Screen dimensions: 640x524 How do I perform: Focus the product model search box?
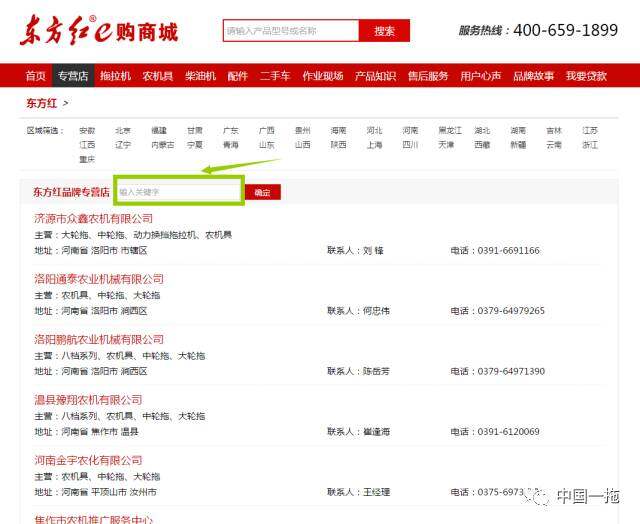[x=291, y=31]
